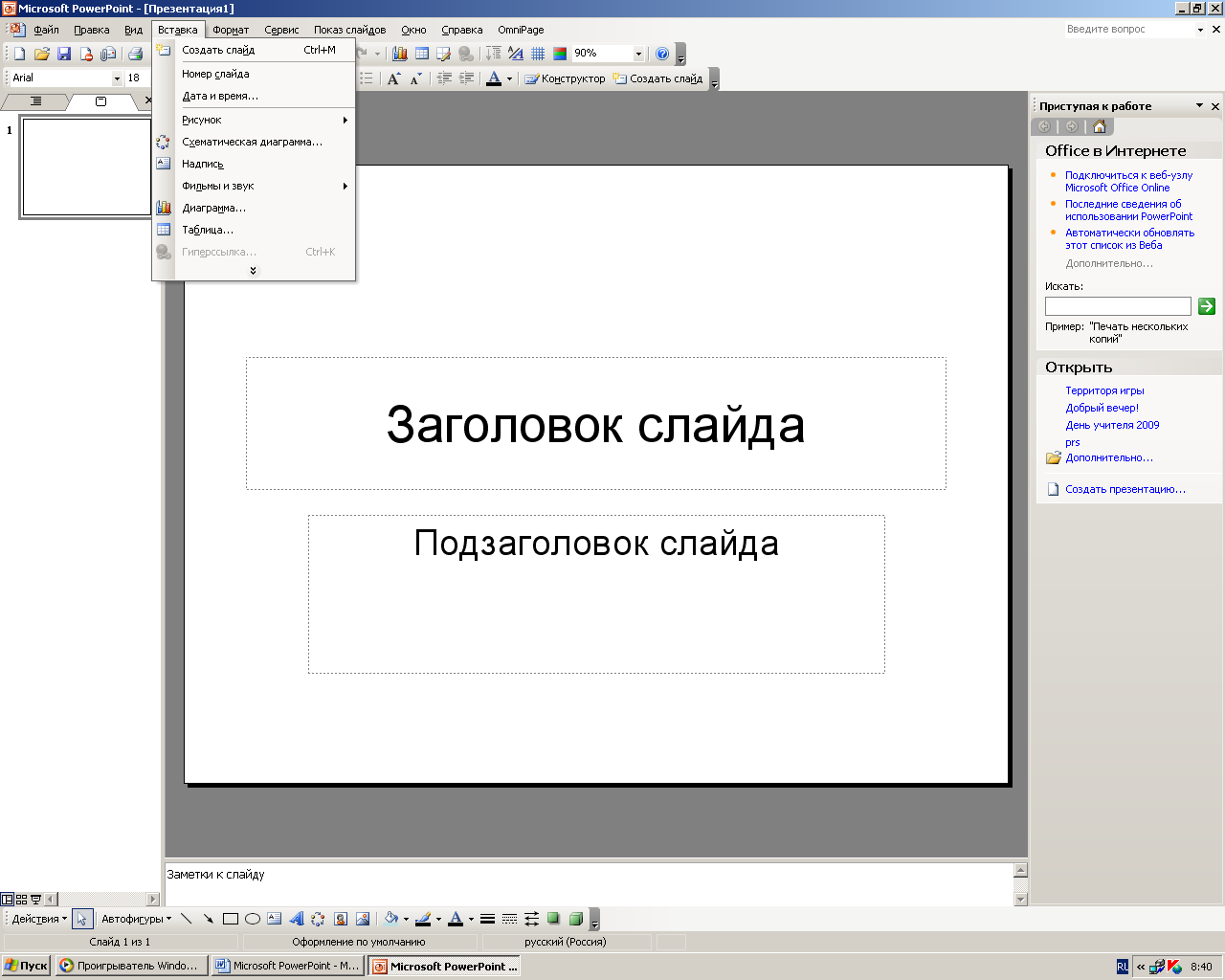Click the Пуск start button
The width and height of the screenshot is (1225, 980).
tap(26, 966)
